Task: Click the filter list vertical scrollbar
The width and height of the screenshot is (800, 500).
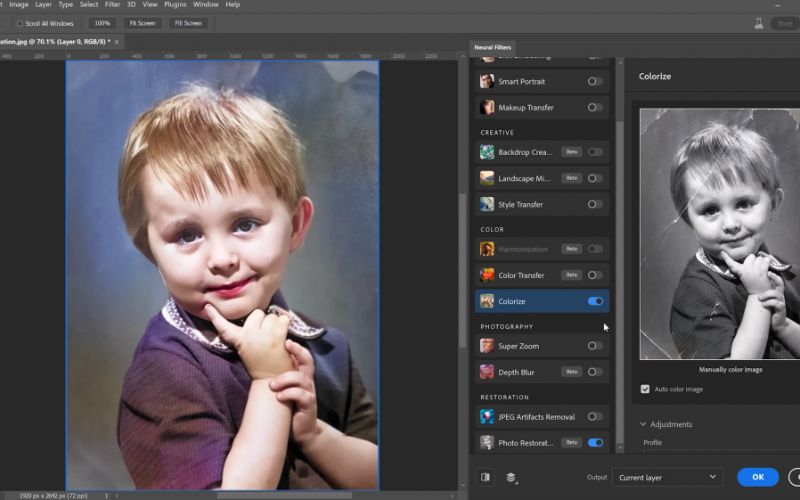Action: (620, 281)
